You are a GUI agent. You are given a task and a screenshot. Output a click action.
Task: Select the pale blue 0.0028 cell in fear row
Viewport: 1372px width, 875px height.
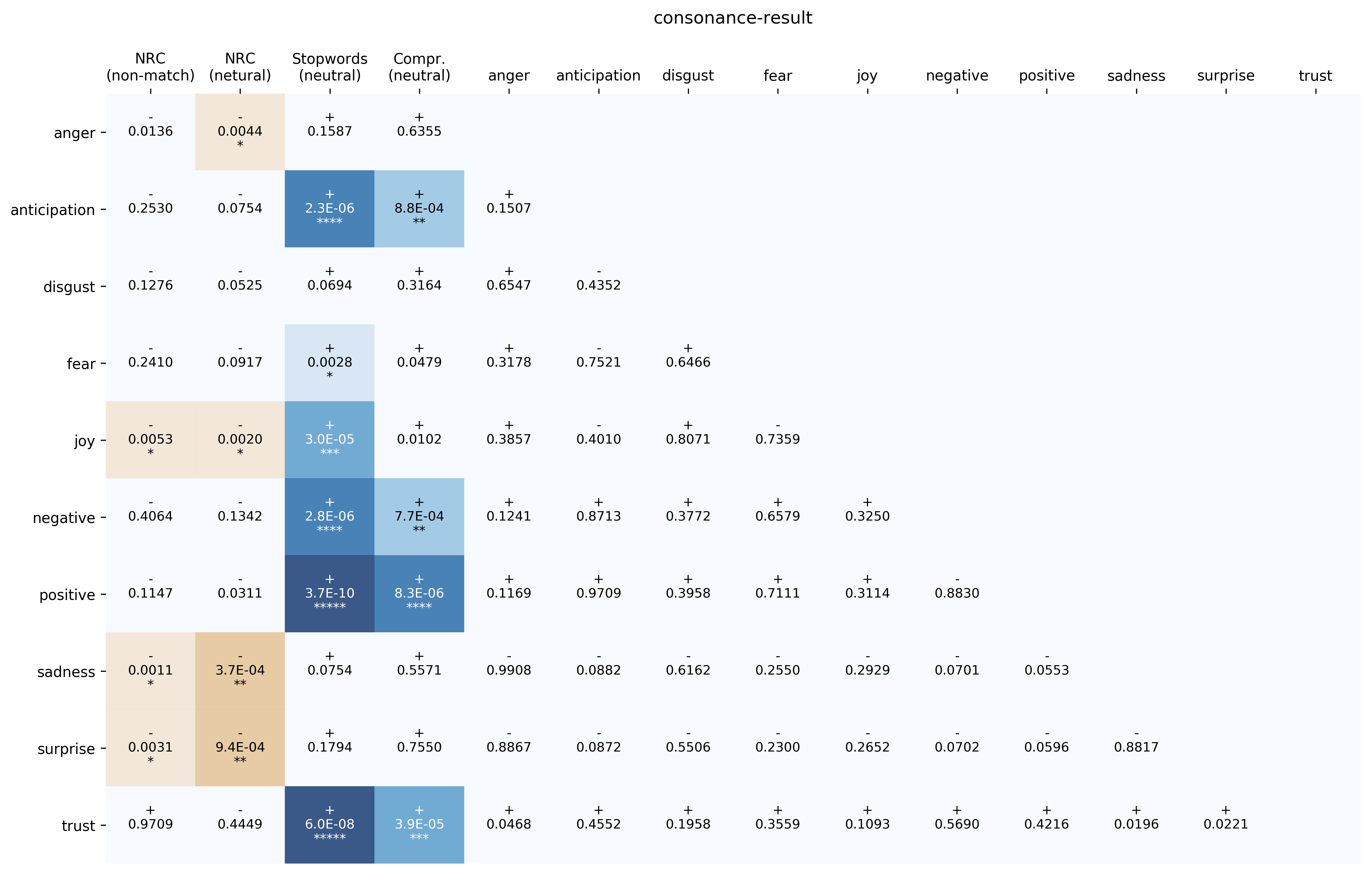pyautogui.click(x=329, y=362)
